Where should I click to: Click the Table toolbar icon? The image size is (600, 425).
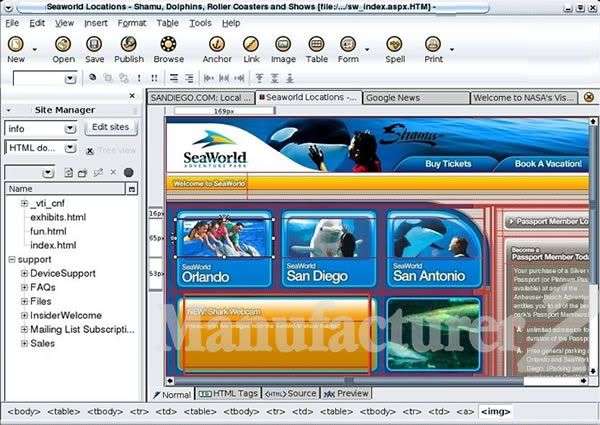(x=316, y=44)
